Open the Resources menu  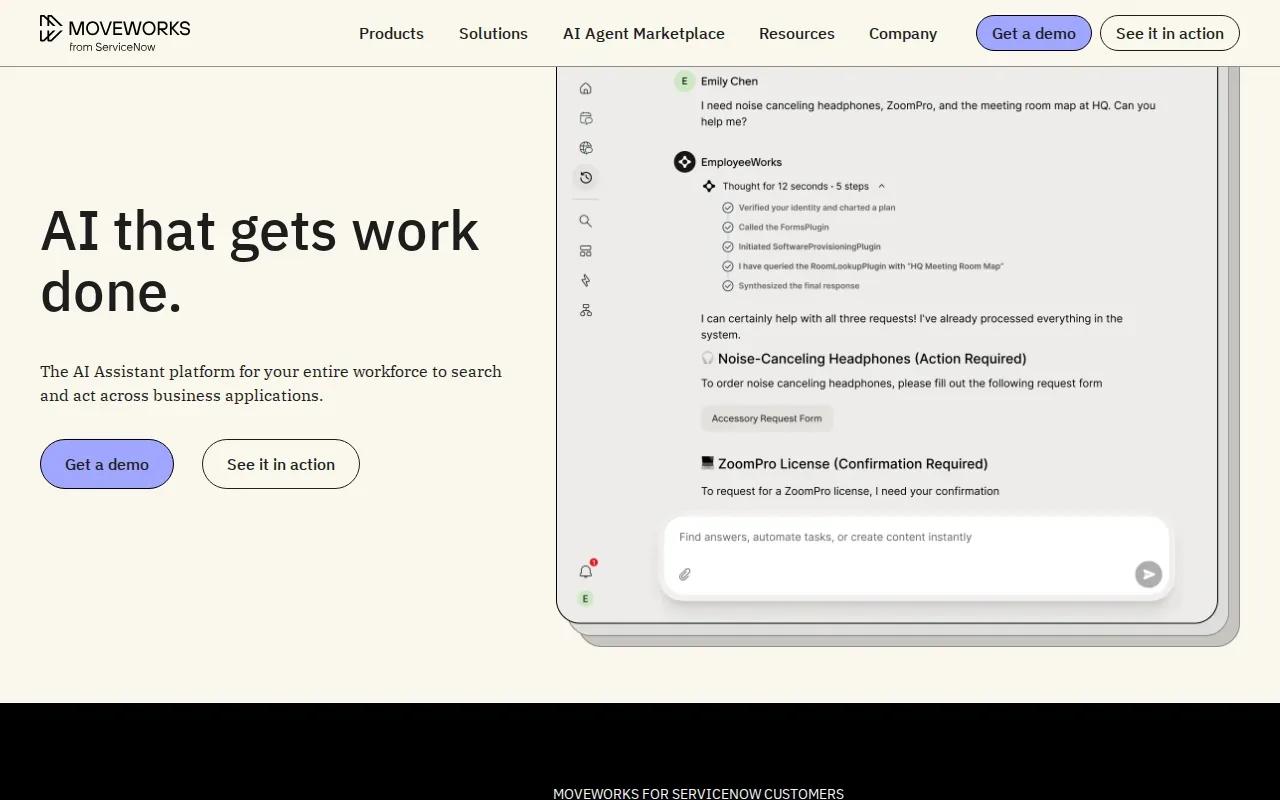coord(797,33)
